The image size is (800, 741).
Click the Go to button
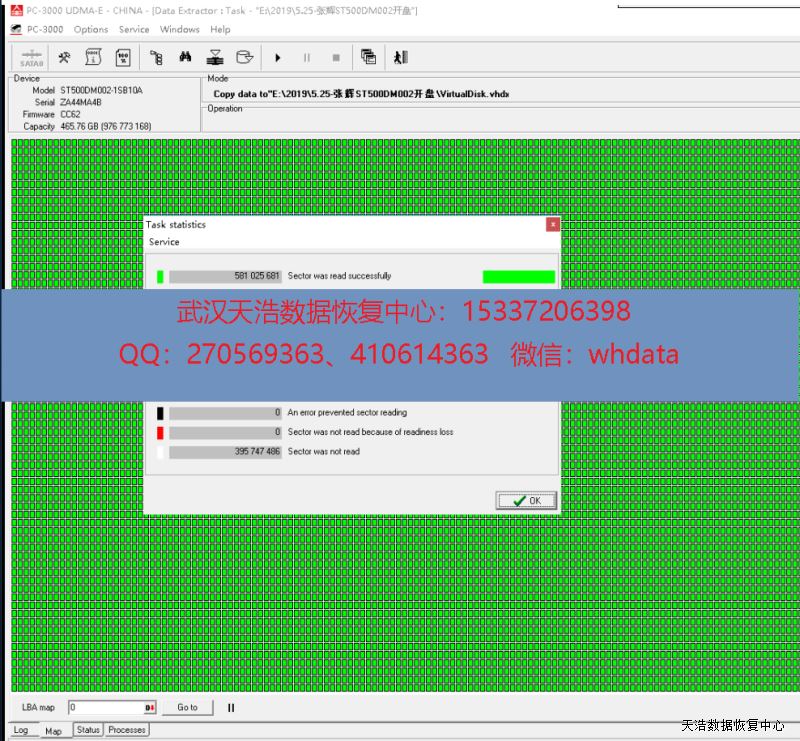click(187, 707)
